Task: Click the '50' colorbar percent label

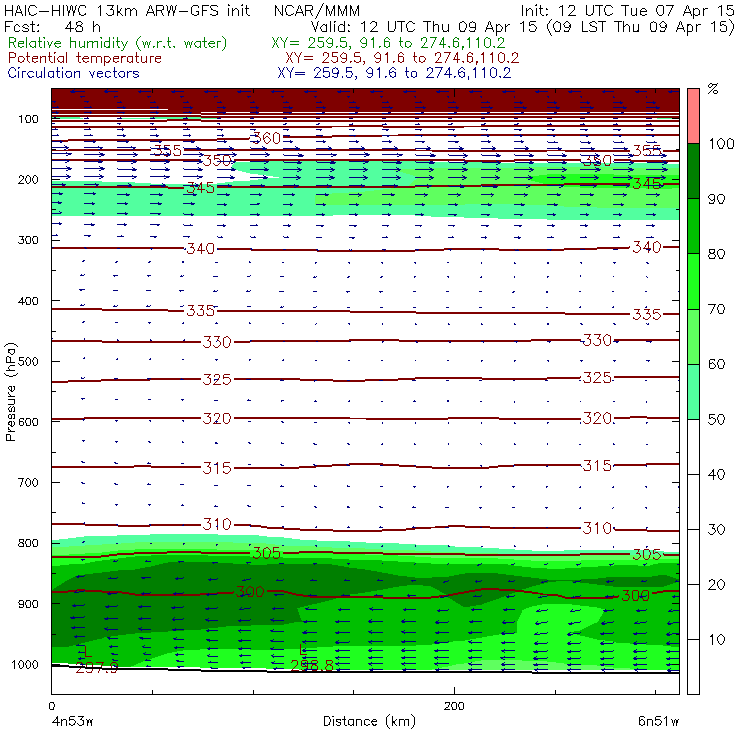Action: pos(716,420)
